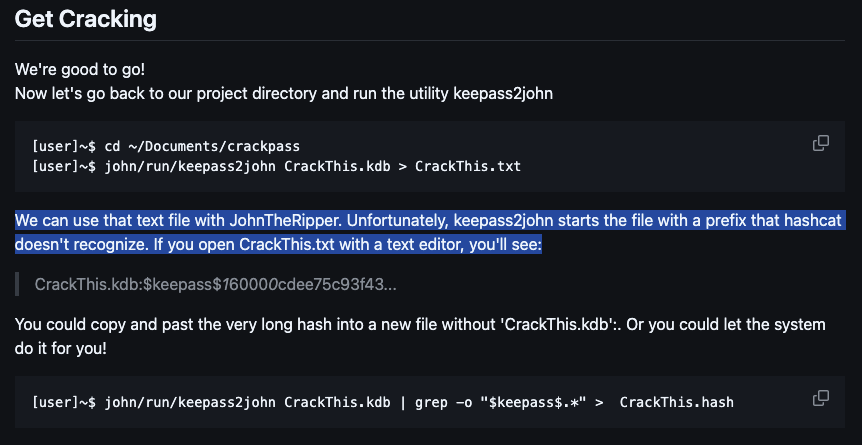This screenshot has width=862, height=445.
Task: Click the highlighted word "JohnTheRipper"
Action: point(284,221)
